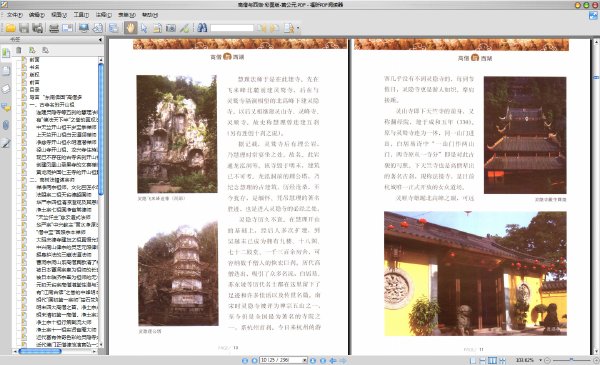600x365 pixels.
Task: Activate the Hand tool
Action: [x=130, y=28]
